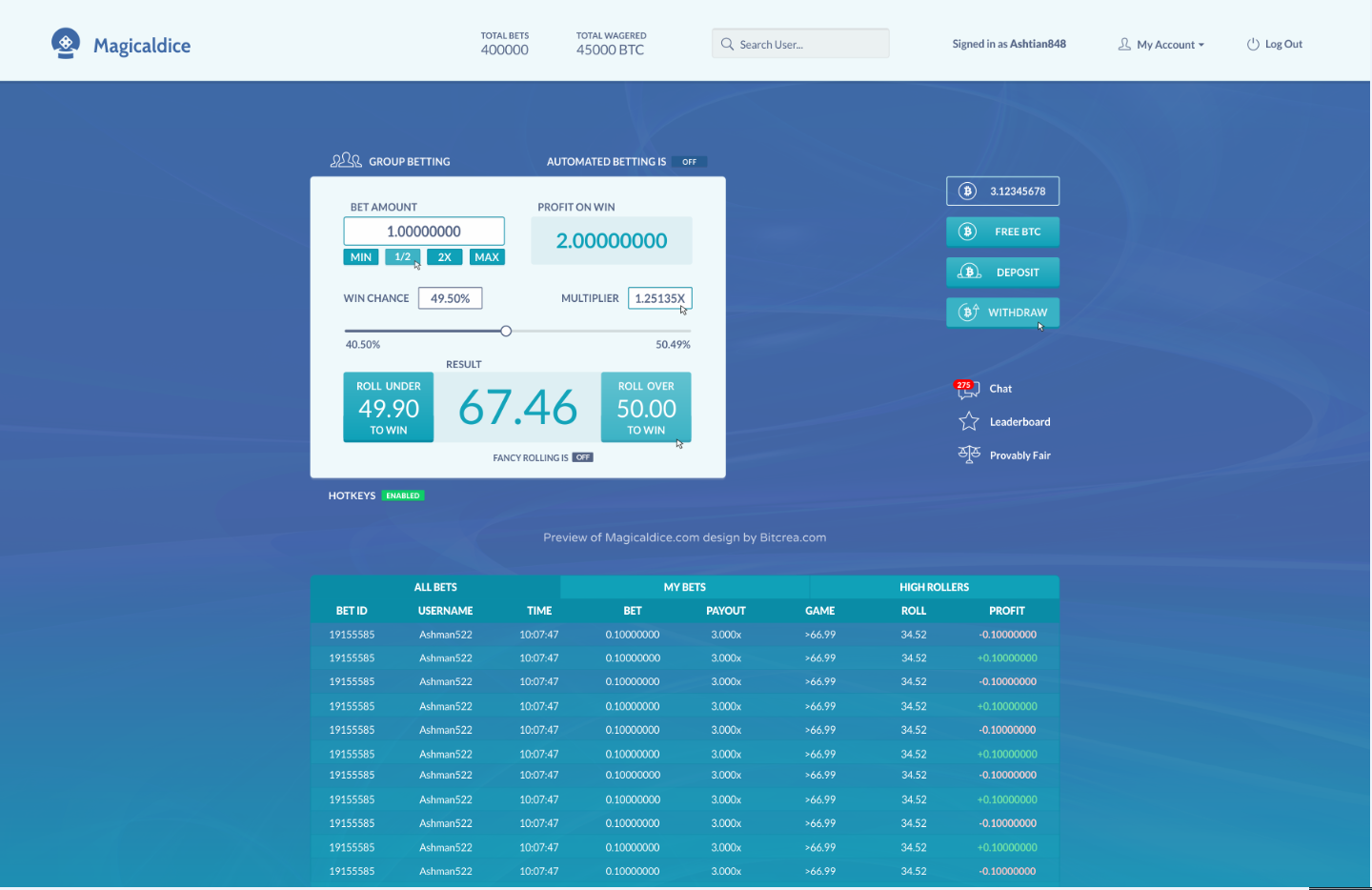The height and width of the screenshot is (890, 1372).
Task: Click the power icon next to Log Out
Action: [1253, 44]
